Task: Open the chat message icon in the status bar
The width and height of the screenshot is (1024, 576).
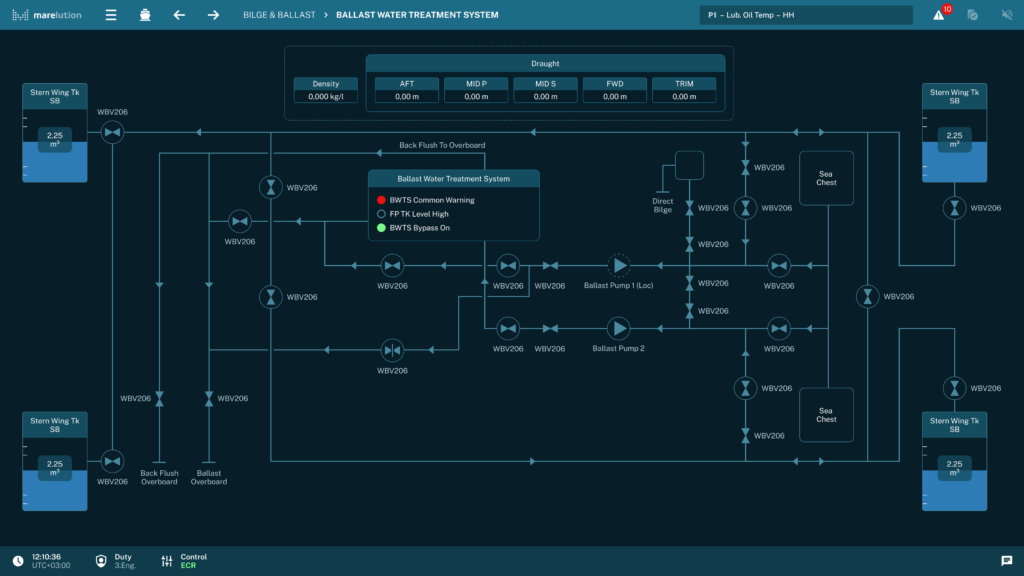Action: pos(1006,561)
